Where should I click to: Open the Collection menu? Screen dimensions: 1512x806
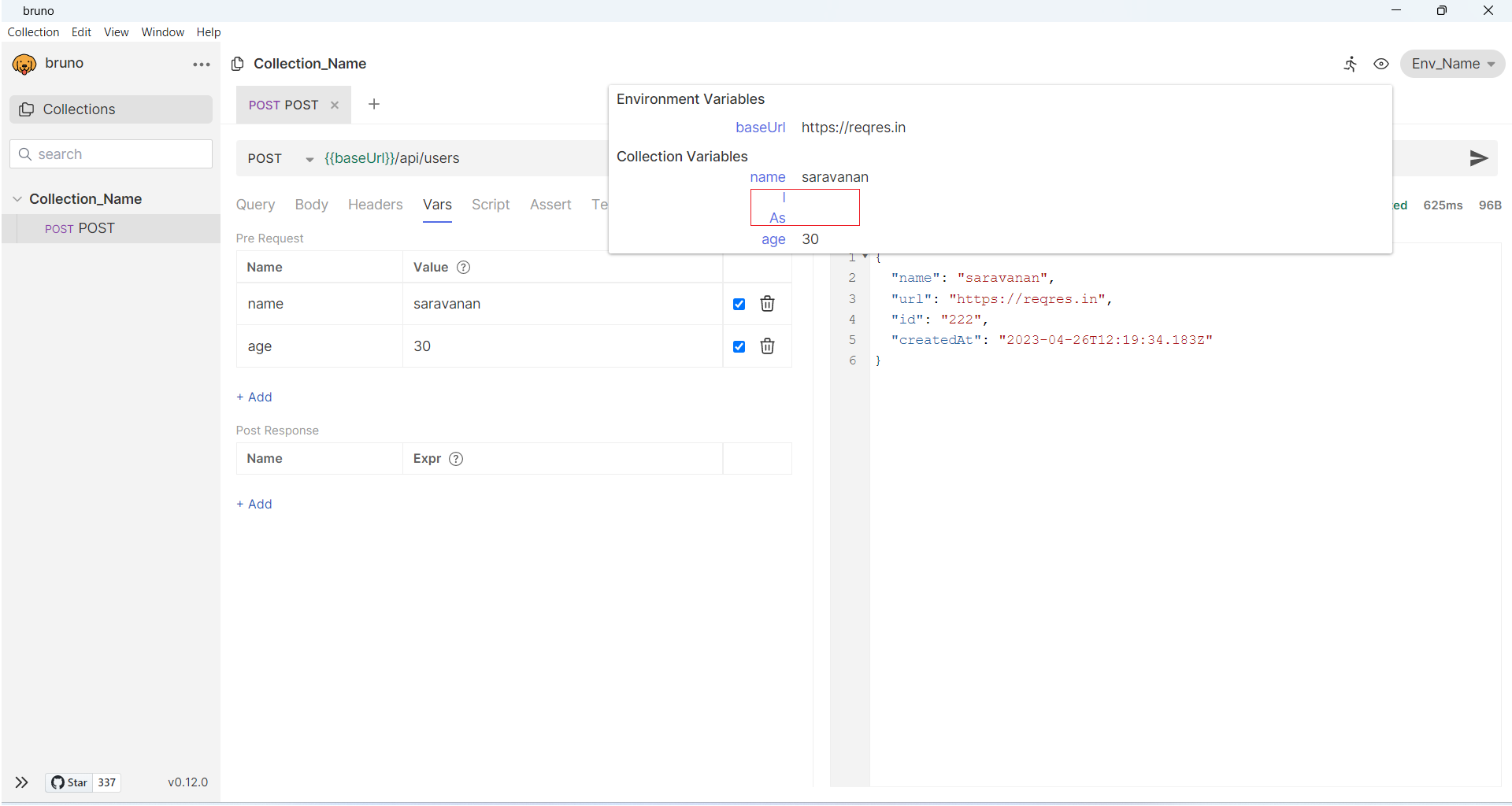point(33,31)
